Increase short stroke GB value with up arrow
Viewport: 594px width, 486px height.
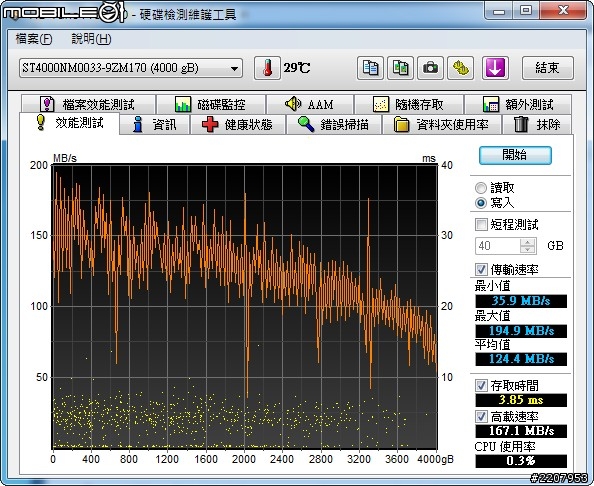click(527, 242)
